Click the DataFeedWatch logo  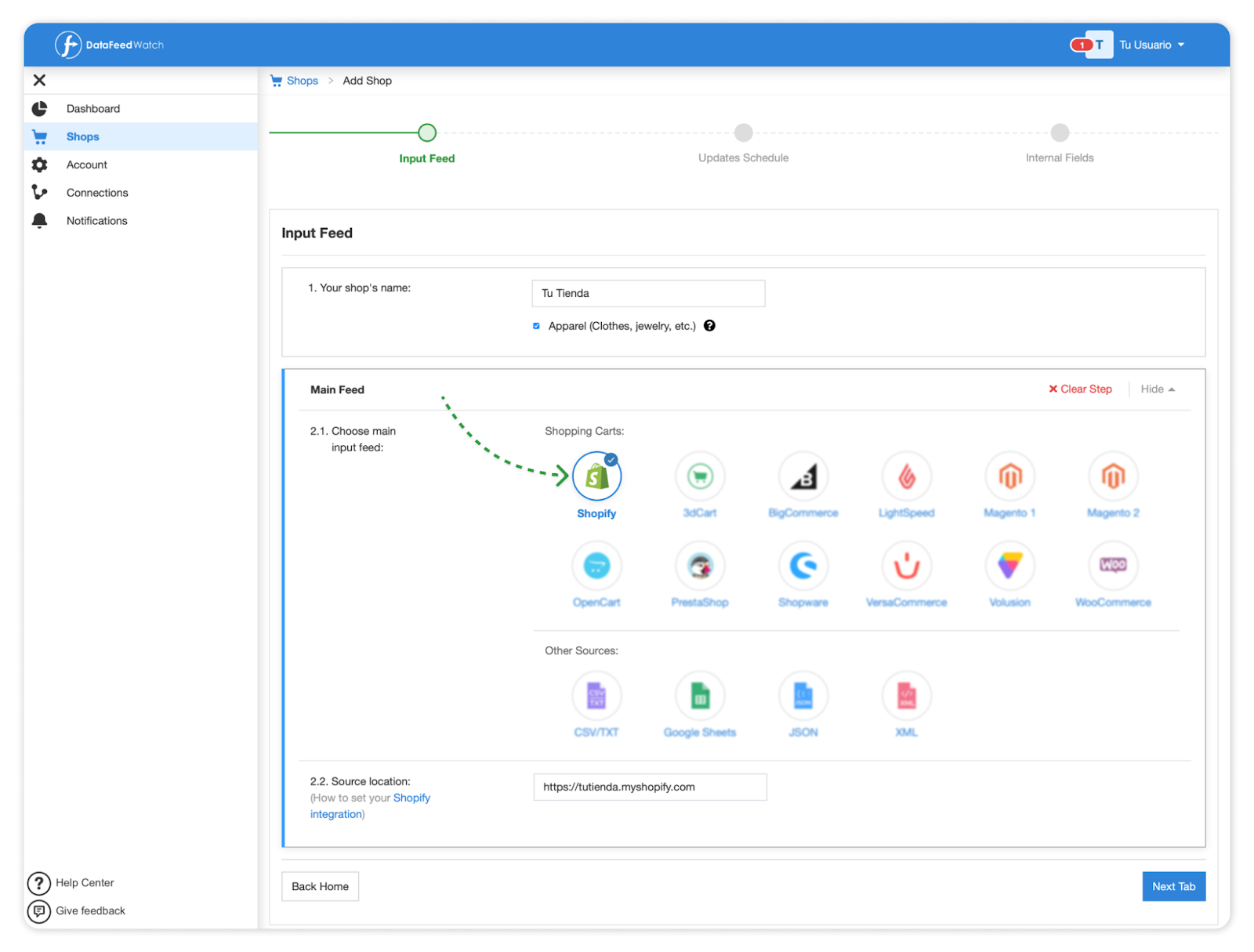[x=109, y=45]
